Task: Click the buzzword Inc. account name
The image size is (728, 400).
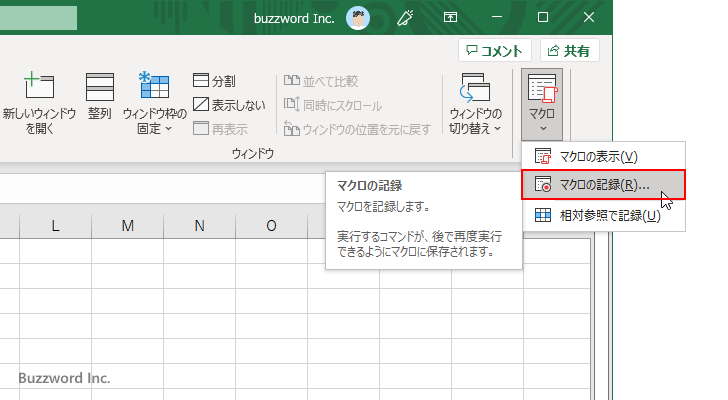Action: [294, 19]
